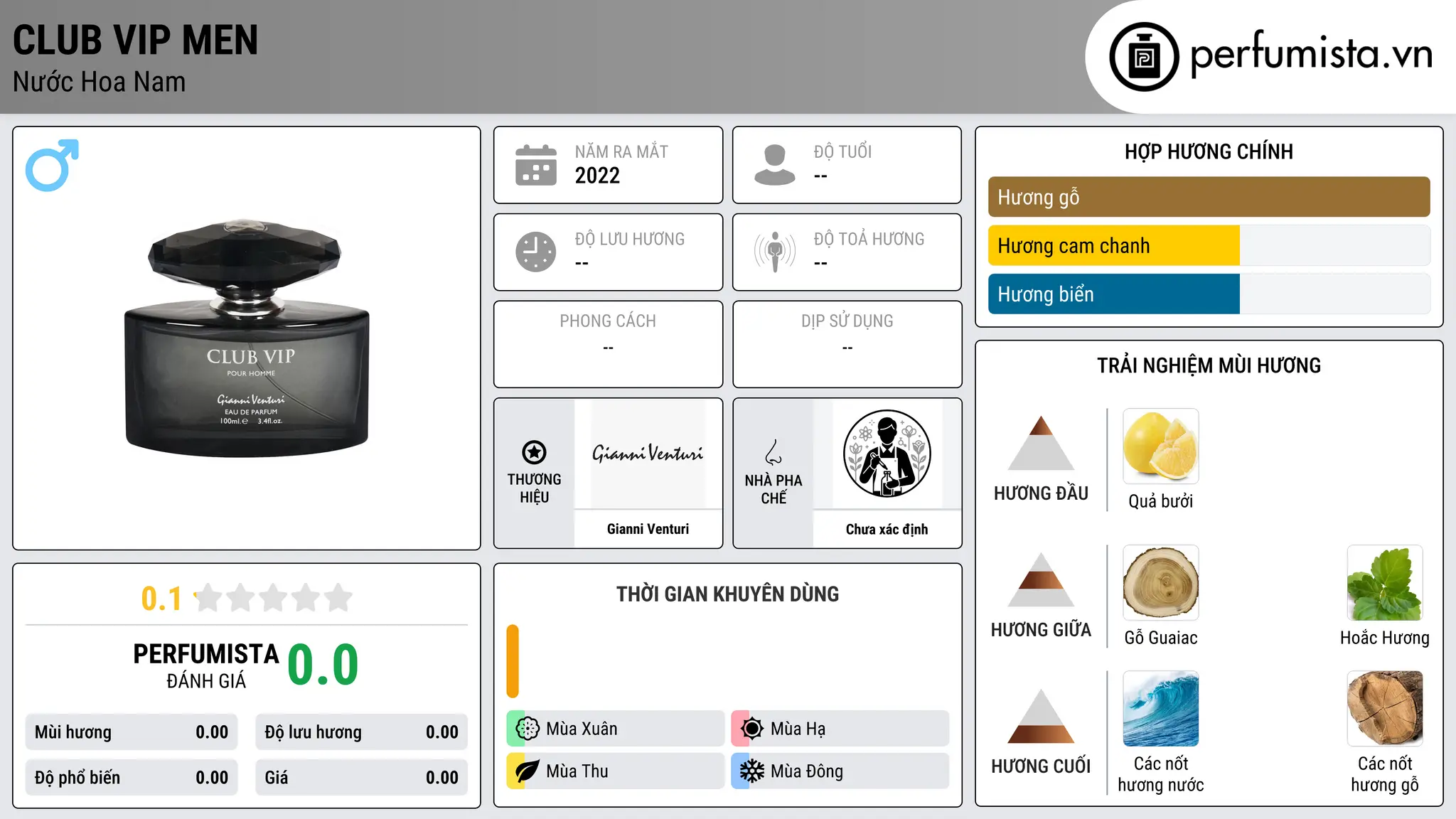
Task: Click the perfumista.vn perfume bottle logo icon
Action: [1144, 57]
